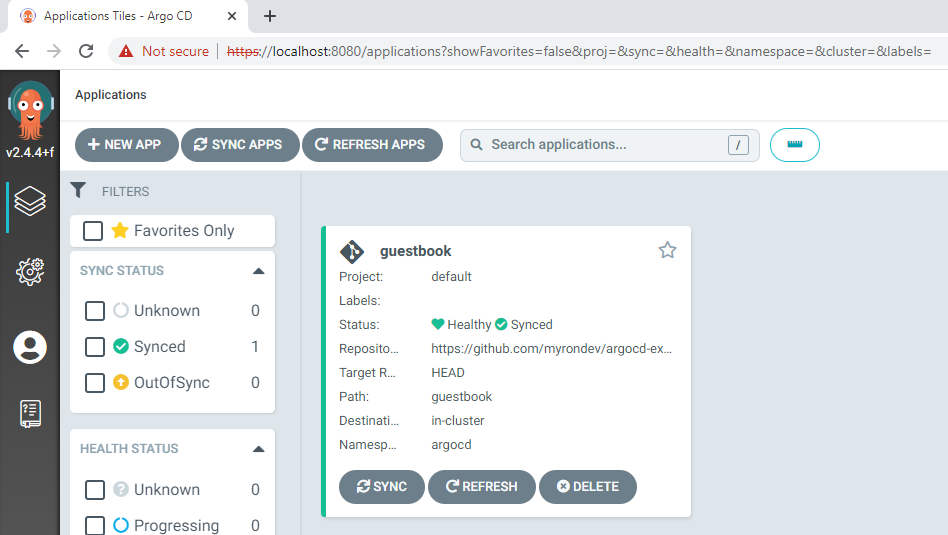Open the Applications layers icon in sidebar
This screenshot has width=948, height=535.
[30, 201]
